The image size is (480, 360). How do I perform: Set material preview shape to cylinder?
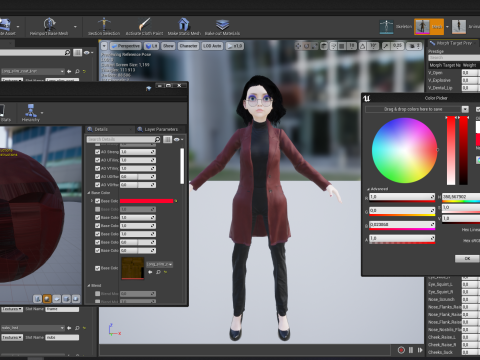(37, 299)
